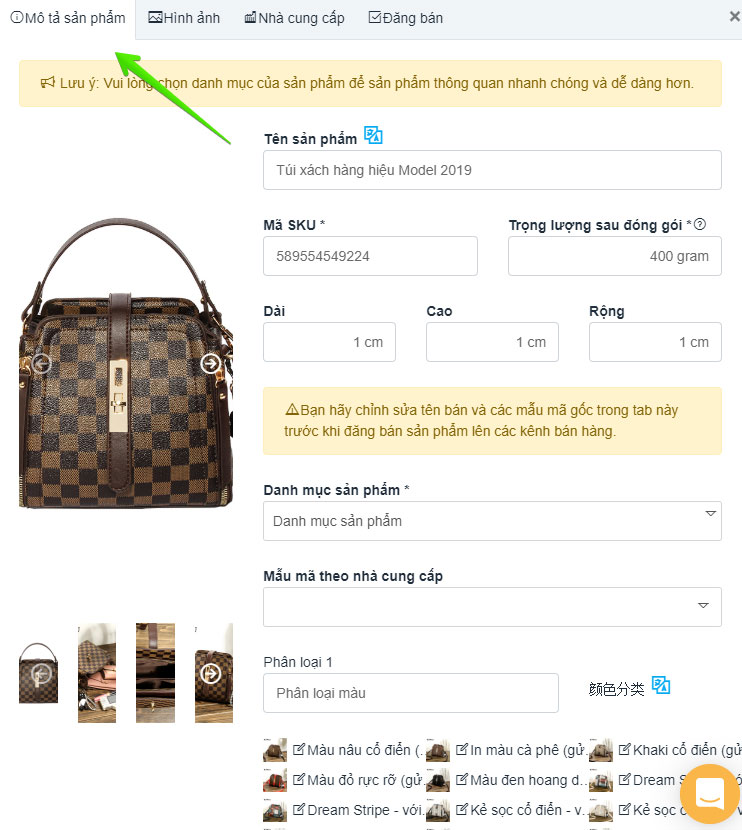Focus the Mã SKU input field
Image resolution: width=742 pixels, height=830 pixels.
[370, 256]
